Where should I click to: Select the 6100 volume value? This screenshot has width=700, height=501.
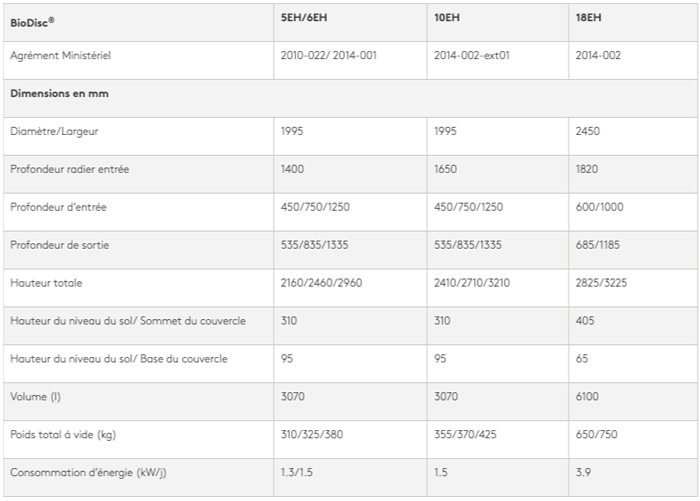point(587,397)
